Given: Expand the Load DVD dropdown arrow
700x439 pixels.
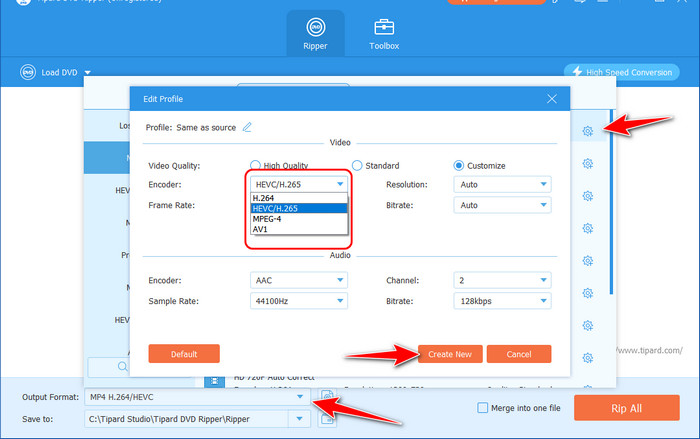Looking at the screenshot, I should (88, 72).
